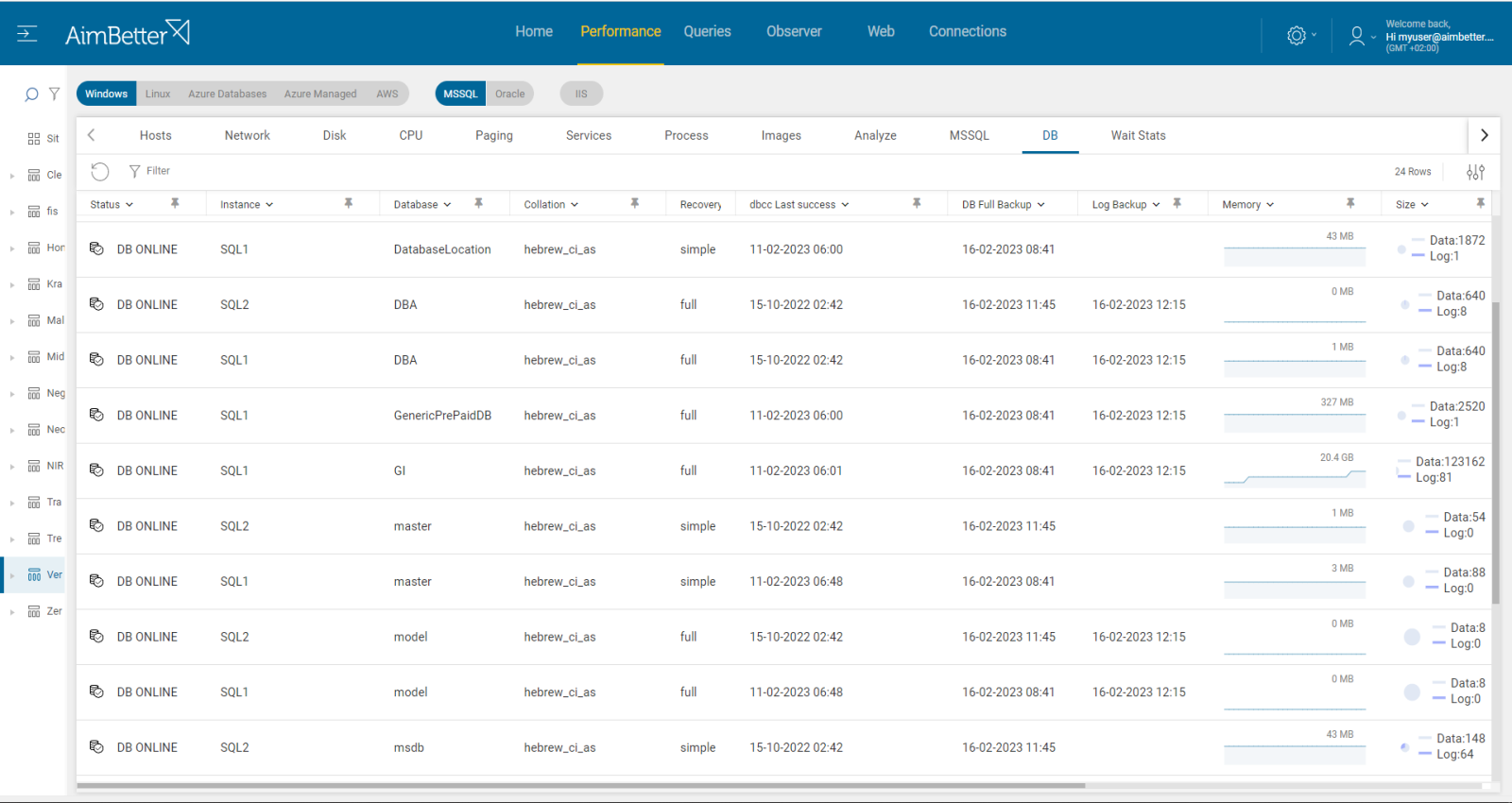The height and width of the screenshot is (803, 1512).
Task: Pin the Size column
Action: (1481, 203)
